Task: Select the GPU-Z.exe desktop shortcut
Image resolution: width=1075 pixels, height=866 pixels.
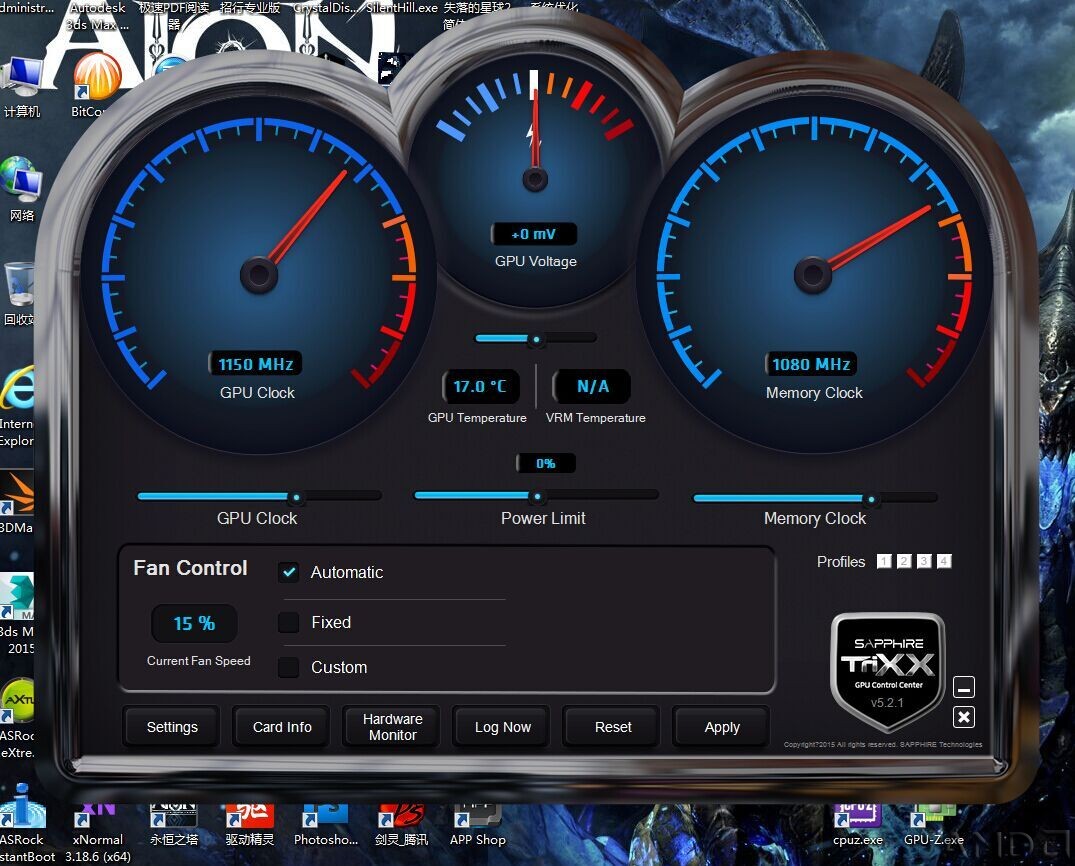Action: (x=933, y=824)
